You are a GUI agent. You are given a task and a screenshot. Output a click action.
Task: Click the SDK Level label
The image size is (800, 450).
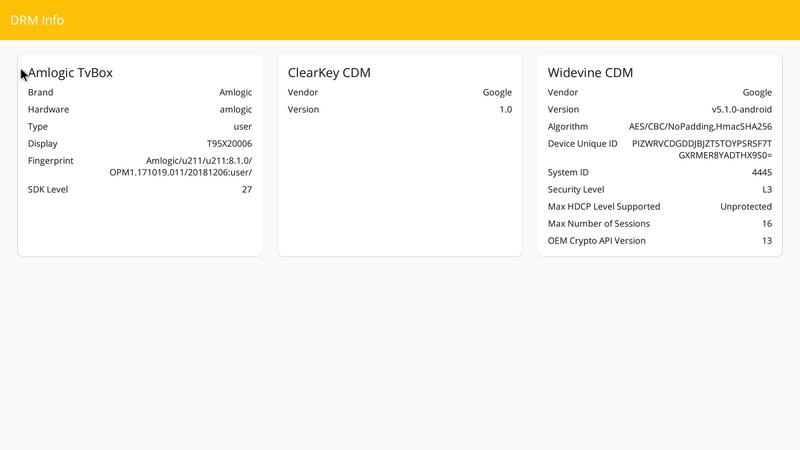pos(48,189)
